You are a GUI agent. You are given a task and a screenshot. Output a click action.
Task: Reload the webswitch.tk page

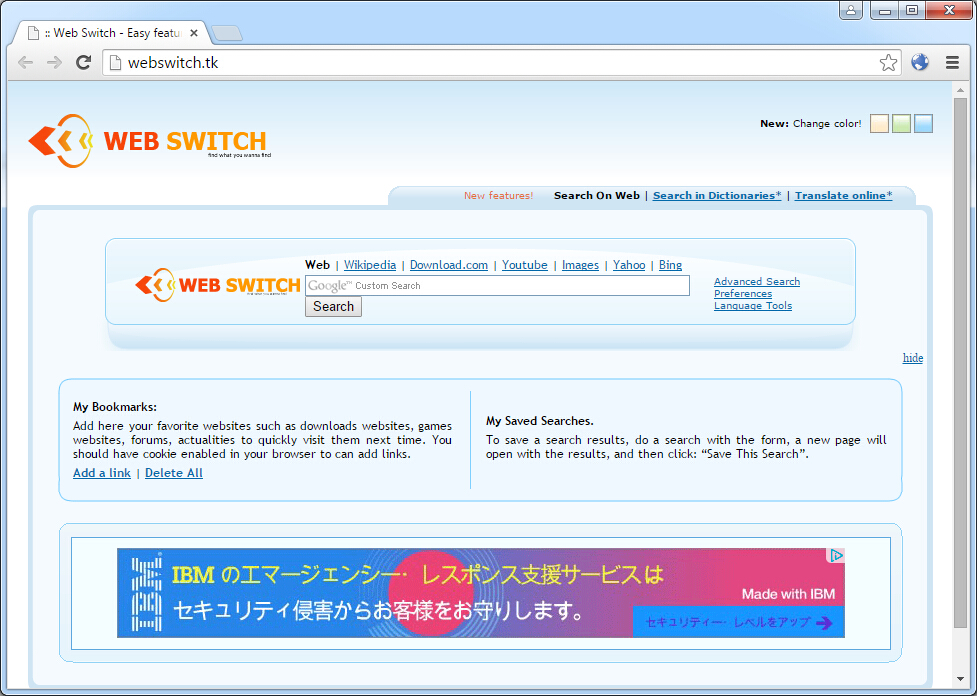[83, 62]
